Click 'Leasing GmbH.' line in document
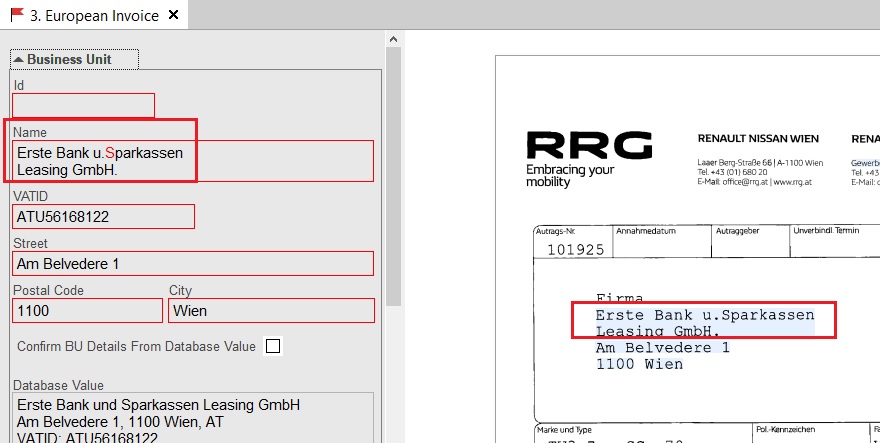The height and width of the screenshot is (443, 880). [x=657, y=331]
